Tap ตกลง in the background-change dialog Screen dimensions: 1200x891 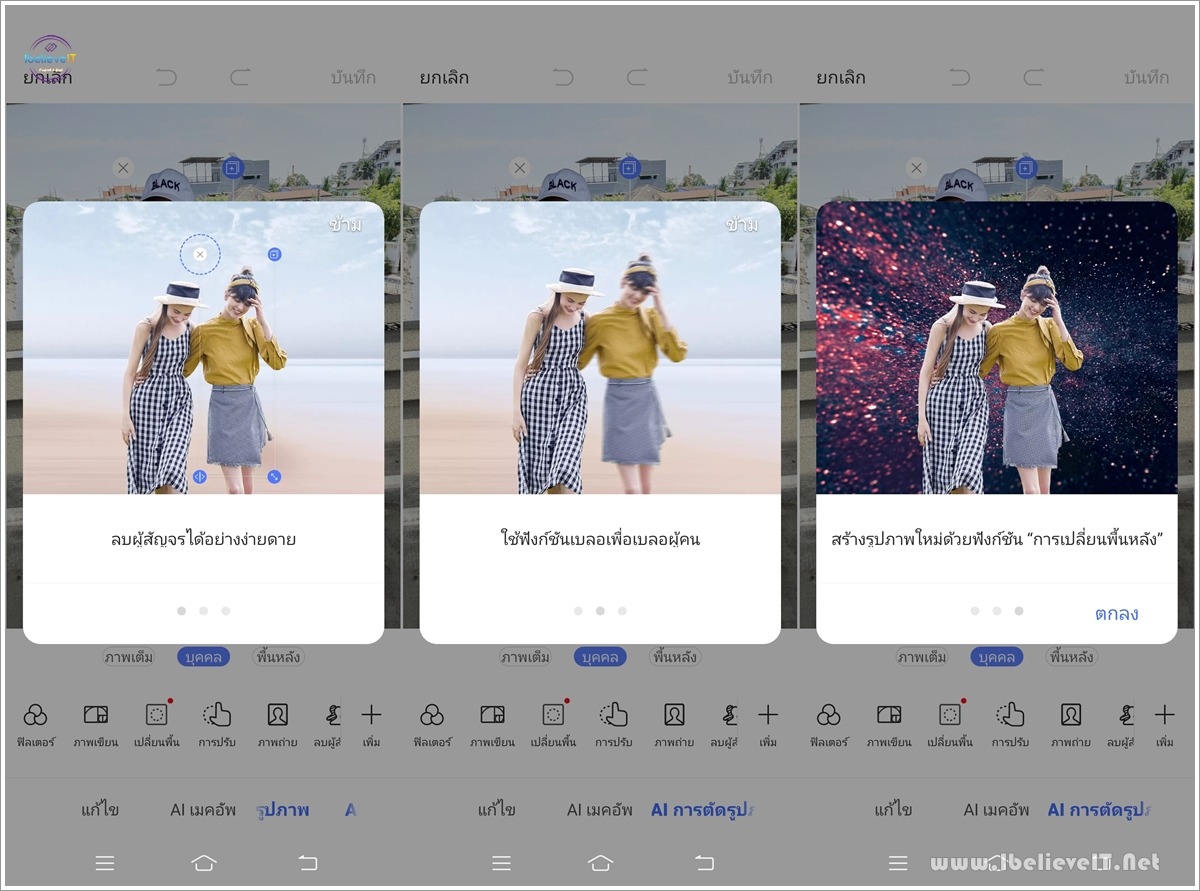[x=1116, y=613]
